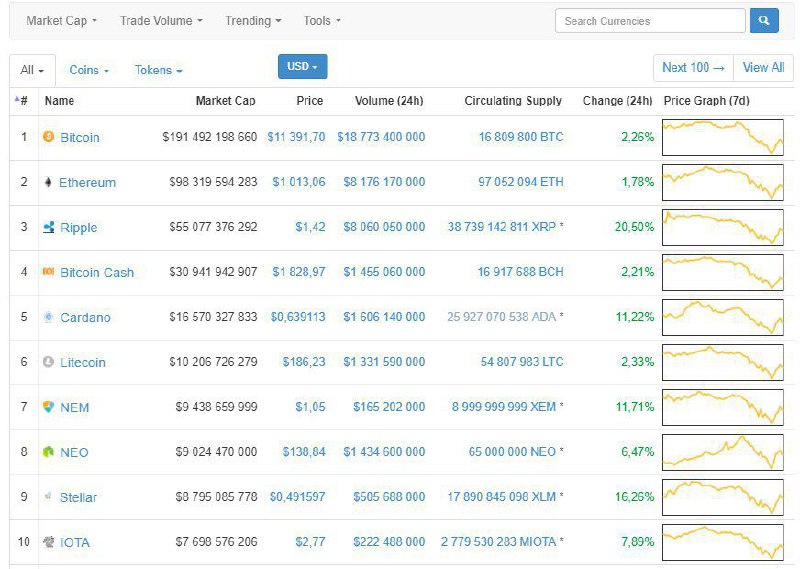
Task: Click the View All button
Action: coord(763,67)
